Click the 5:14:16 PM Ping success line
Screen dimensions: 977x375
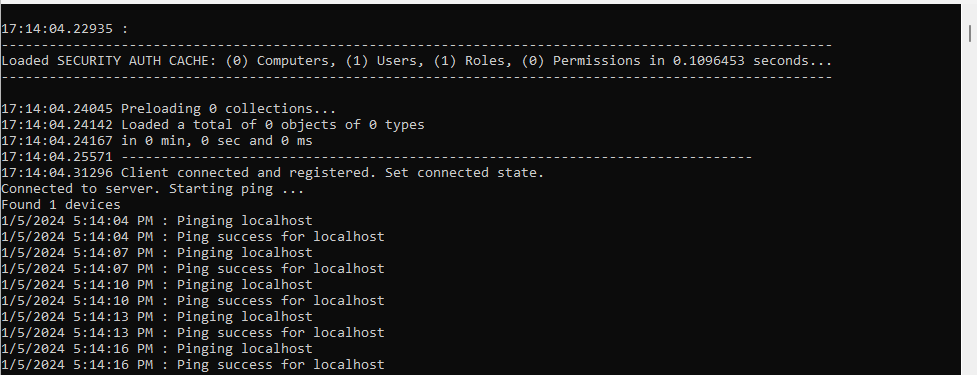click(x=193, y=364)
